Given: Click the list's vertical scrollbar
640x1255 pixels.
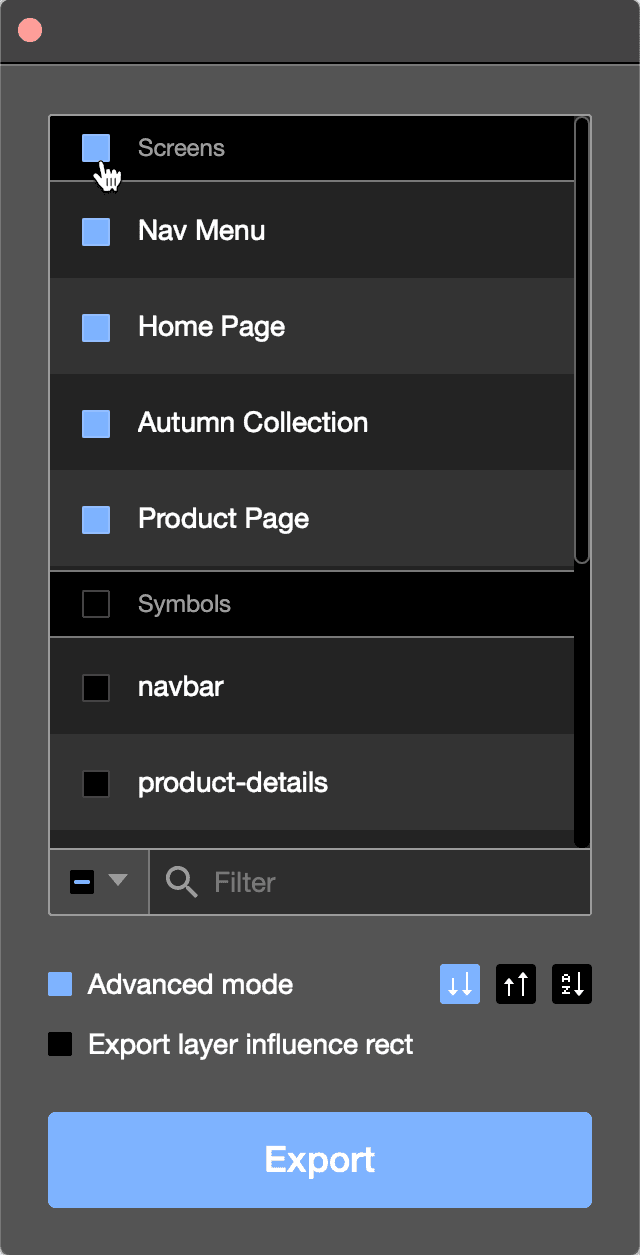Looking at the screenshot, I should (582, 340).
